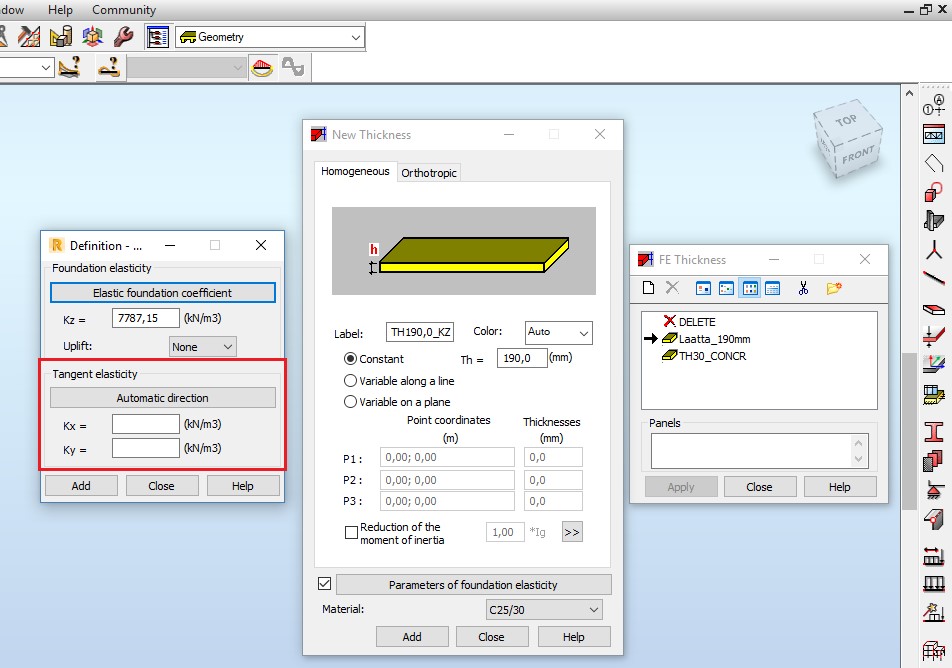Click the I-beam section icon in the right sidebar
The height and width of the screenshot is (668, 952).
(x=934, y=430)
